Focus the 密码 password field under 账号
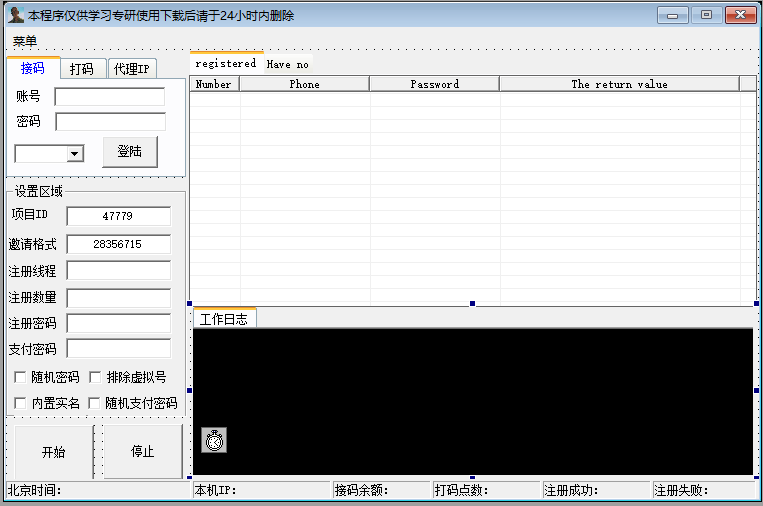Image resolution: width=763 pixels, height=506 pixels. [110, 122]
